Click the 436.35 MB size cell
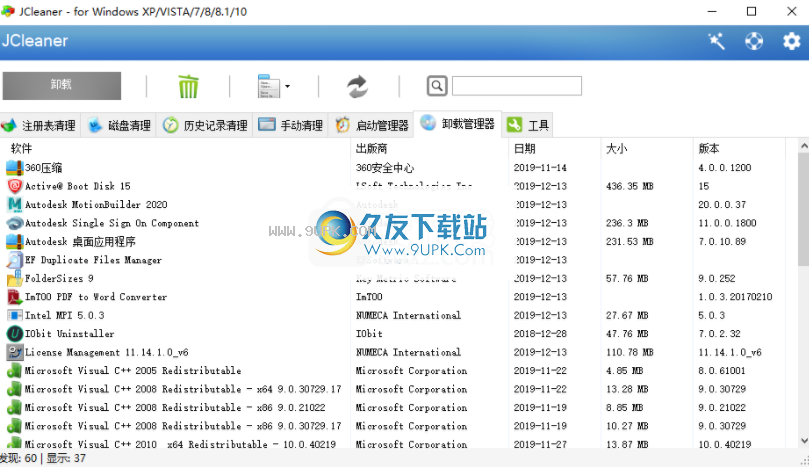The image size is (809, 467). tap(630, 186)
